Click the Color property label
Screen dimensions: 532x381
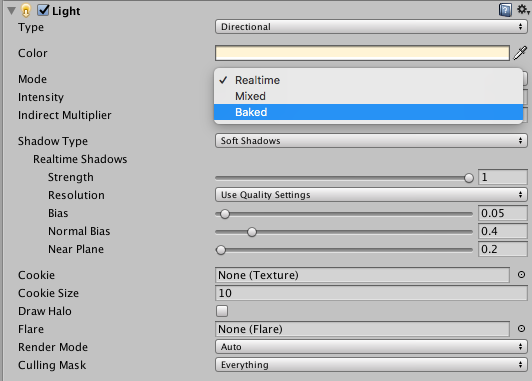point(33,53)
